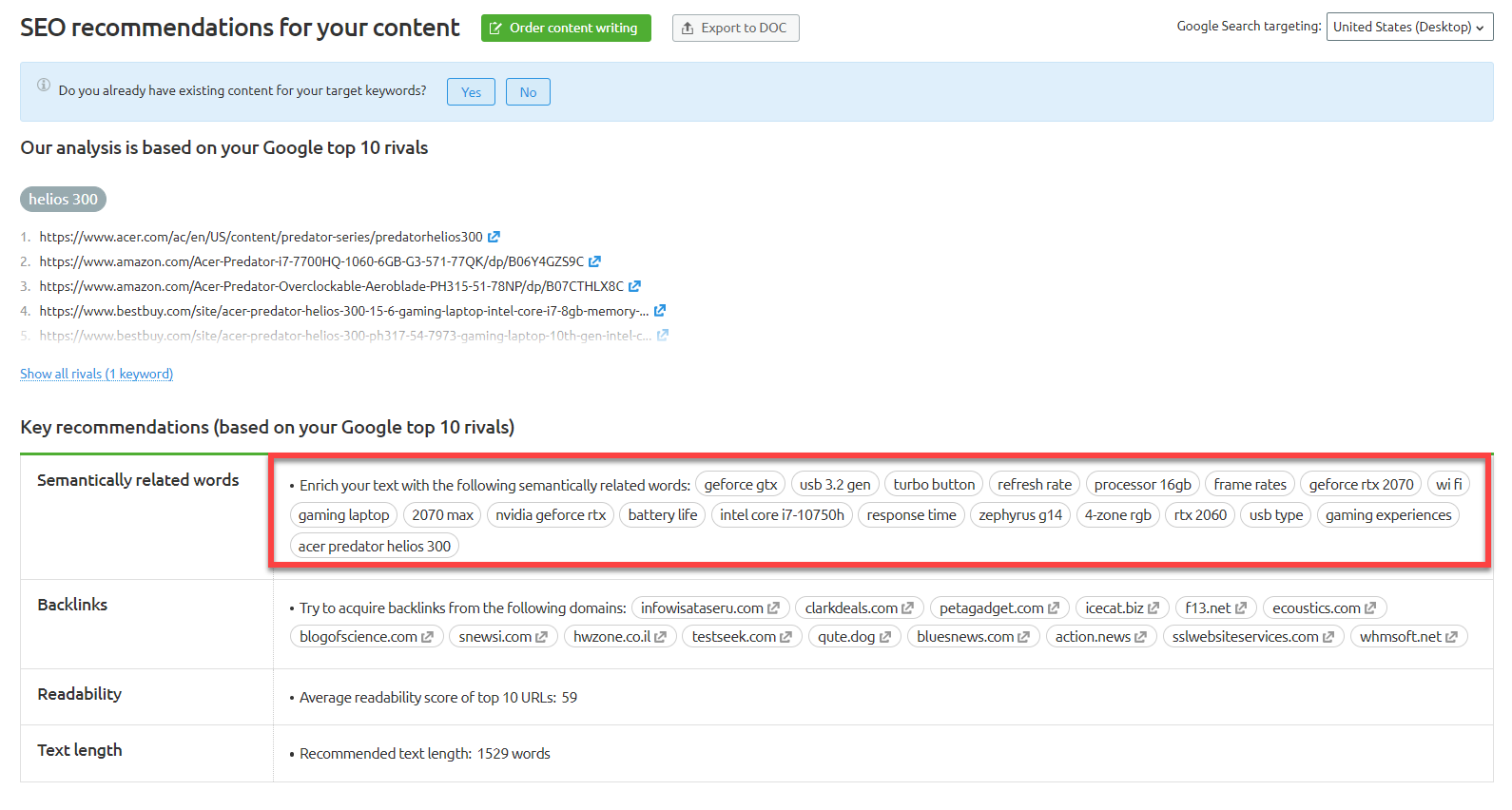Screen dimensions: 1512x810
Task: Open external link icon for acer.com rival
Action: (x=494, y=237)
